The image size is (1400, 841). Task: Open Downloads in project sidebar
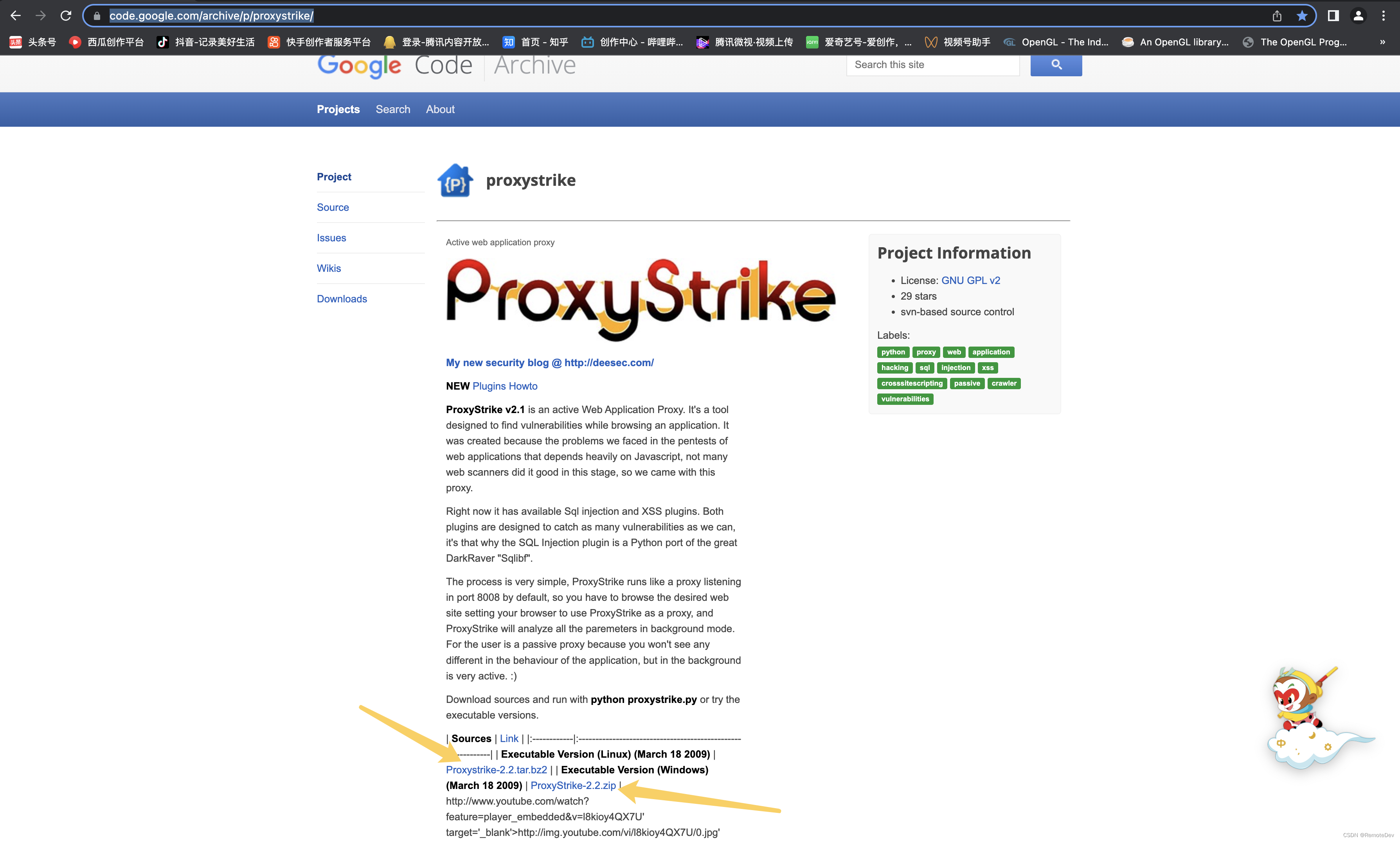point(342,299)
